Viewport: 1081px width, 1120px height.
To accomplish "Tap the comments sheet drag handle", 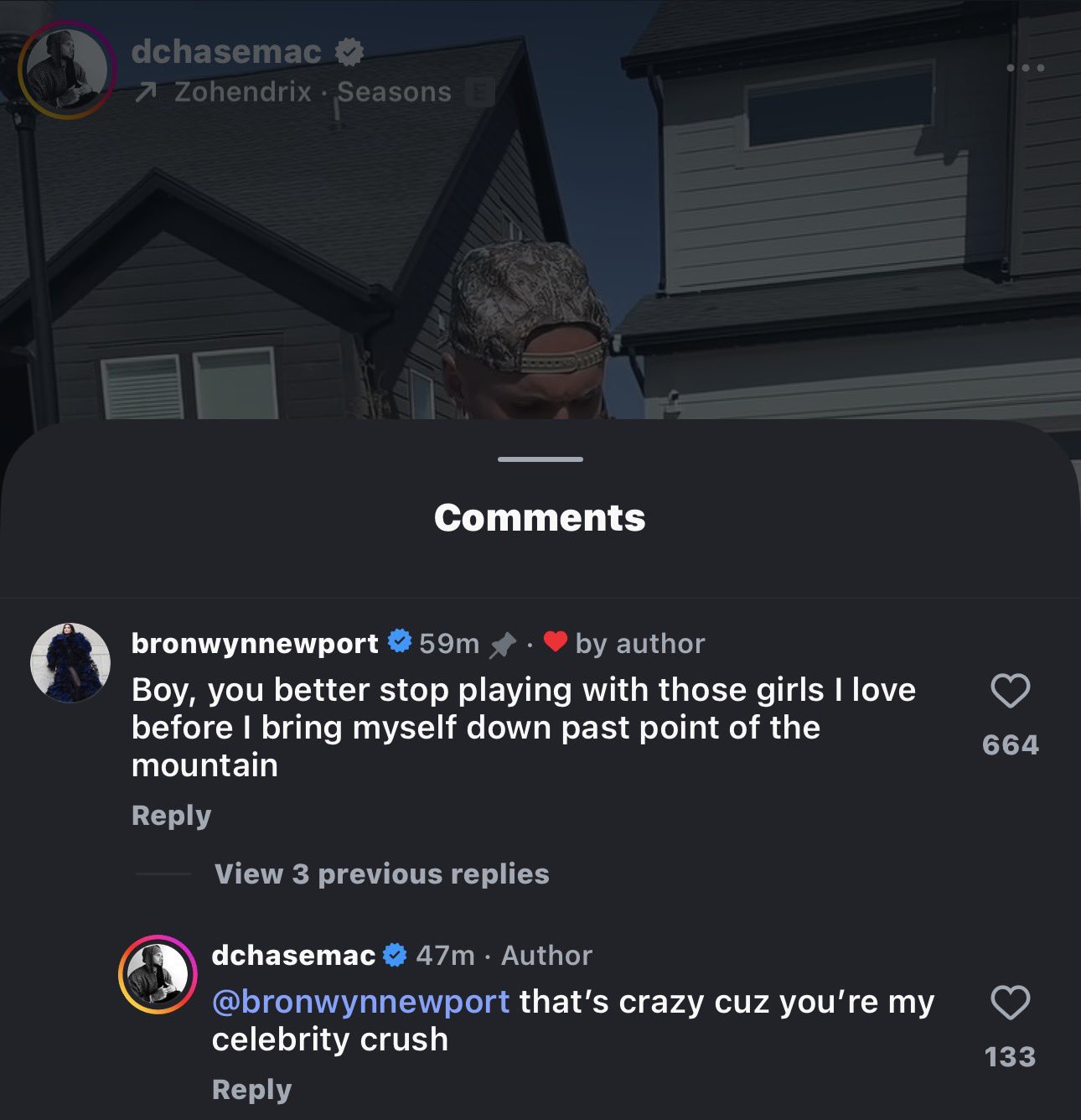I will point(540,459).
